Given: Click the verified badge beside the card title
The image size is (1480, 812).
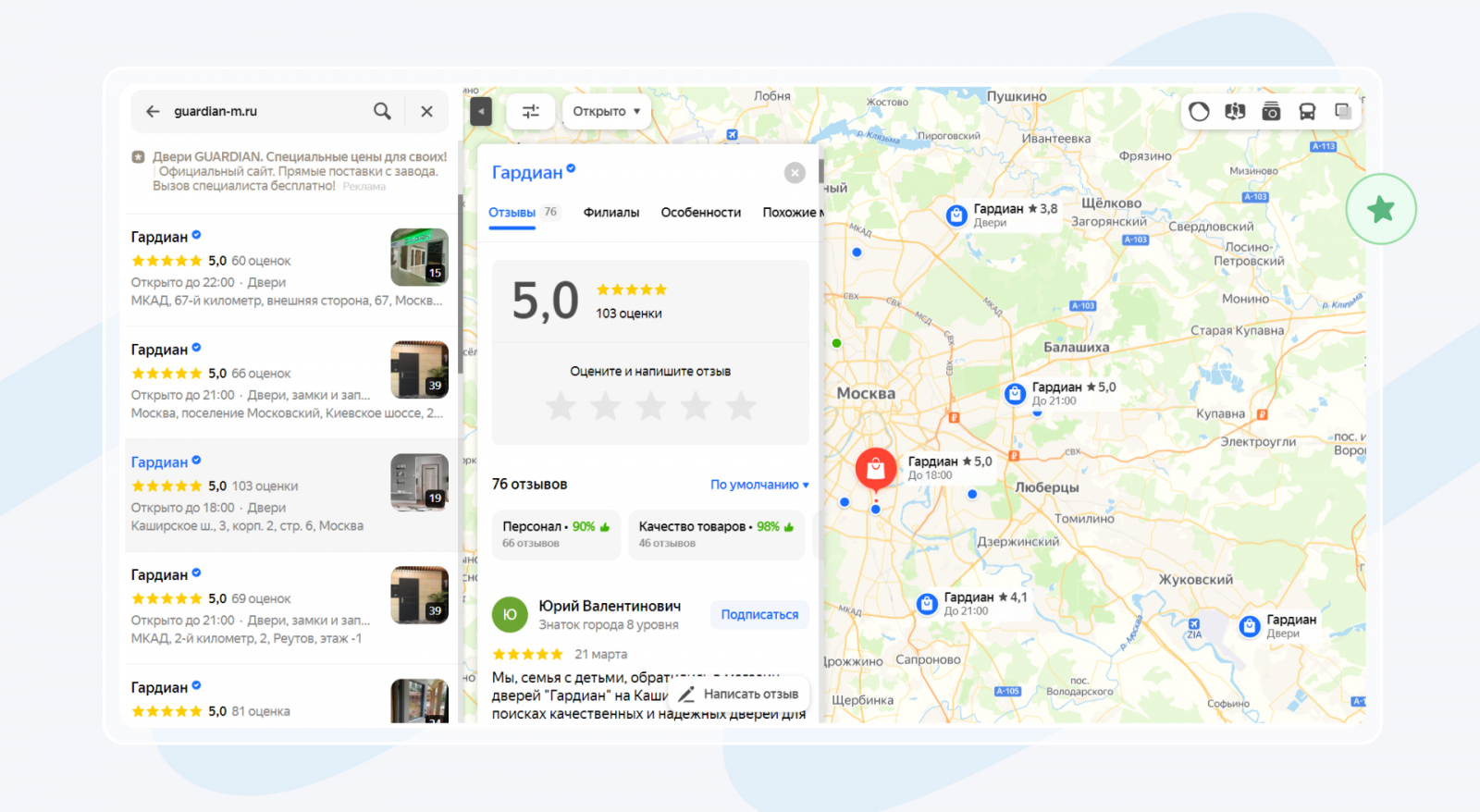Looking at the screenshot, I should coord(571,168).
